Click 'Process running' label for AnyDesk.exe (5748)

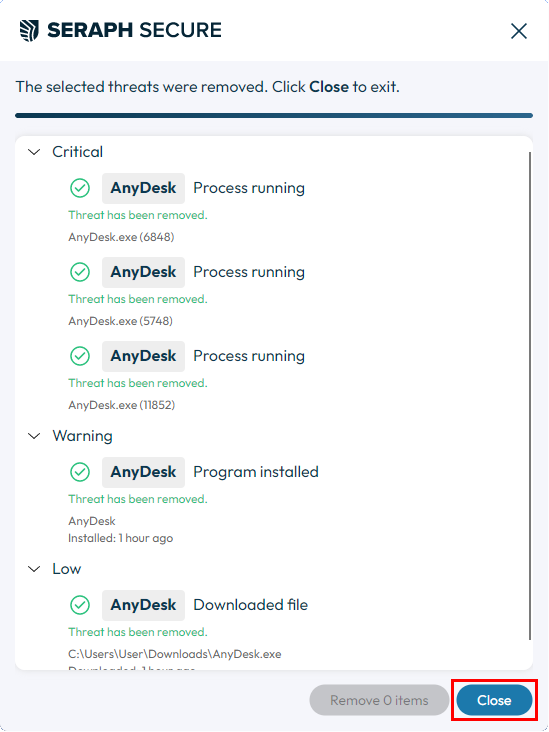pos(249,272)
